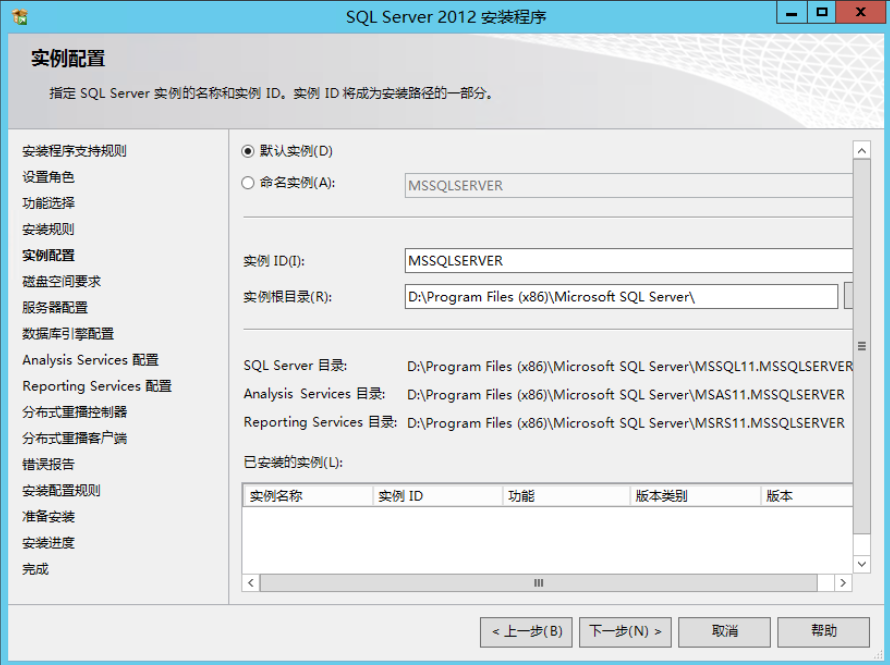Select 分布式重播客户端 step in sidebar
Image resolution: width=890 pixels, height=665 pixels.
tap(74, 438)
